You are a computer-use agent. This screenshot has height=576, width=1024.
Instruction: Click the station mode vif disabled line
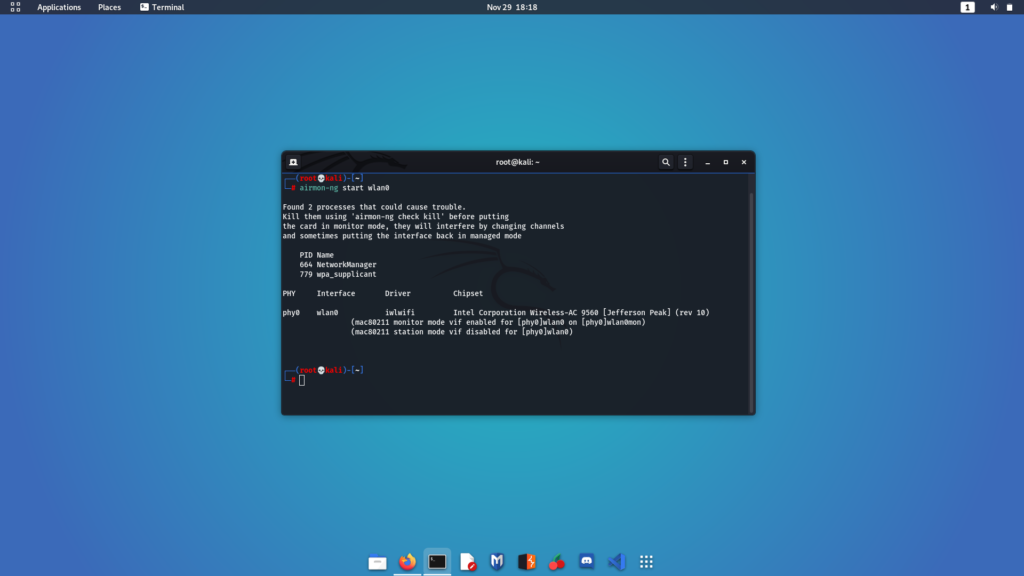tap(462, 332)
